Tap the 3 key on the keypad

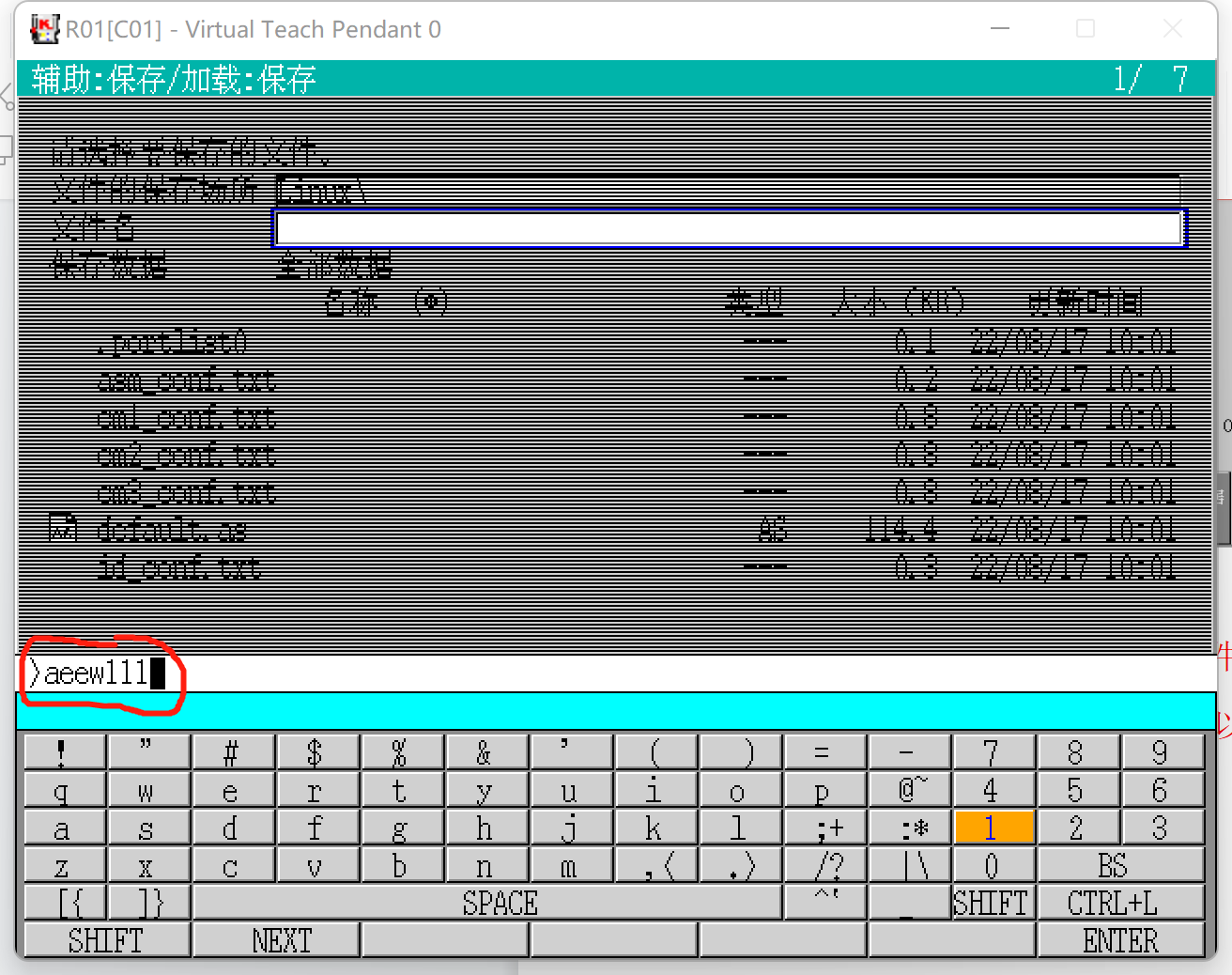click(x=1163, y=828)
